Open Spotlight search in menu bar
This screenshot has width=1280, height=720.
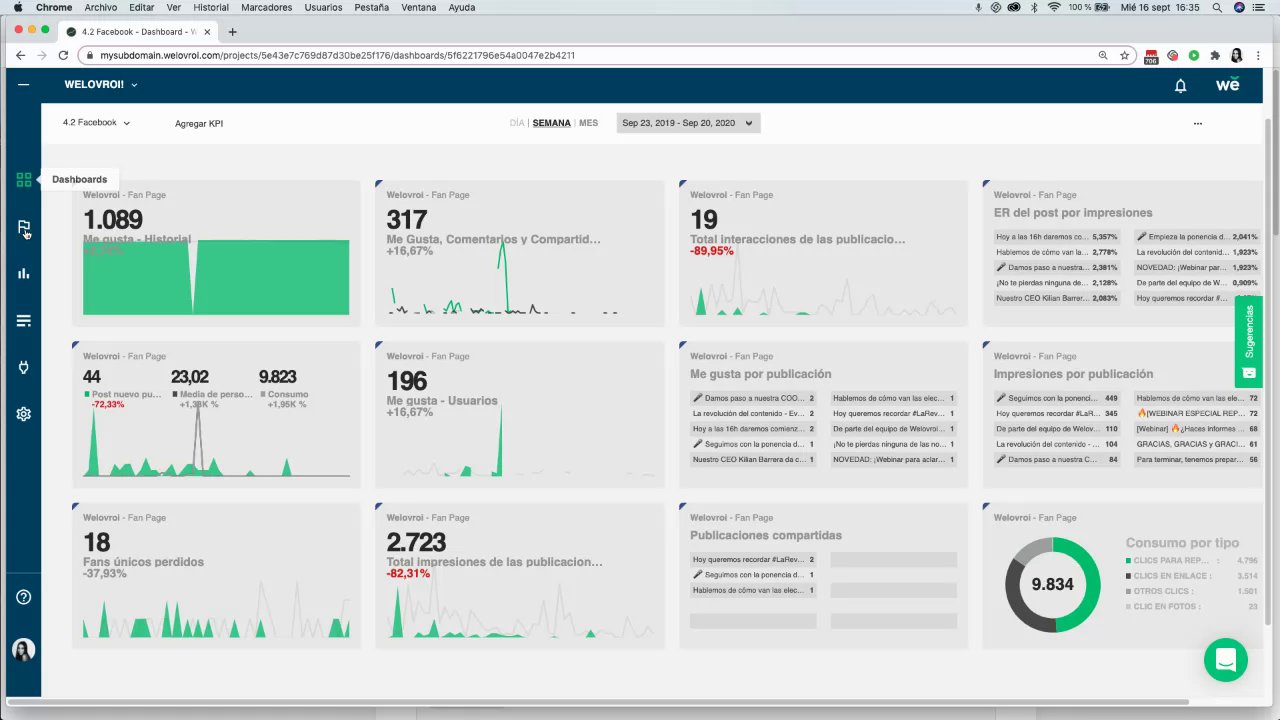pyautogui.click(x=1217, y=7)
